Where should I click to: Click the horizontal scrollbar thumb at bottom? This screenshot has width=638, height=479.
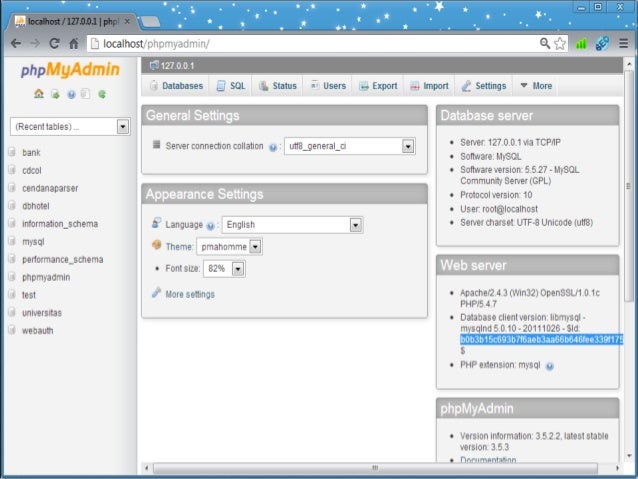pyautogui.click(x=375, y=468)
